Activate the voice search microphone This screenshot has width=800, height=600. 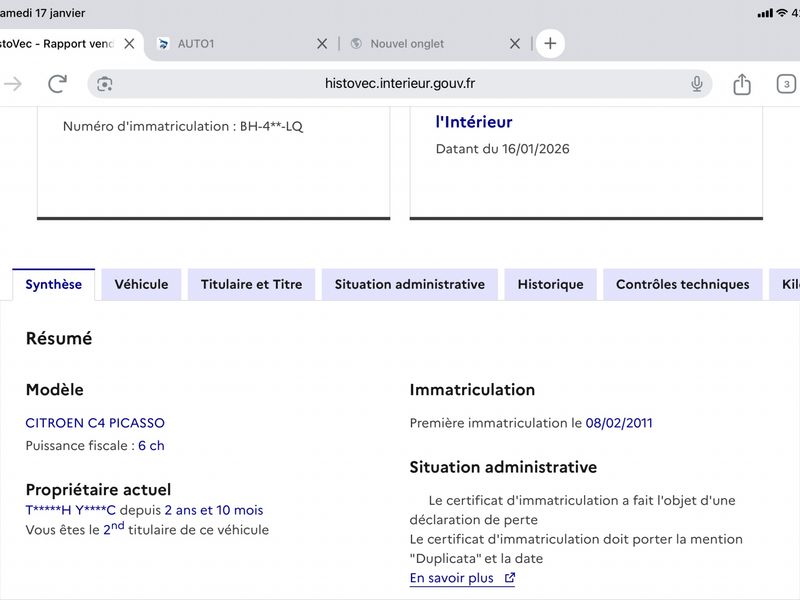coord(696,84)
